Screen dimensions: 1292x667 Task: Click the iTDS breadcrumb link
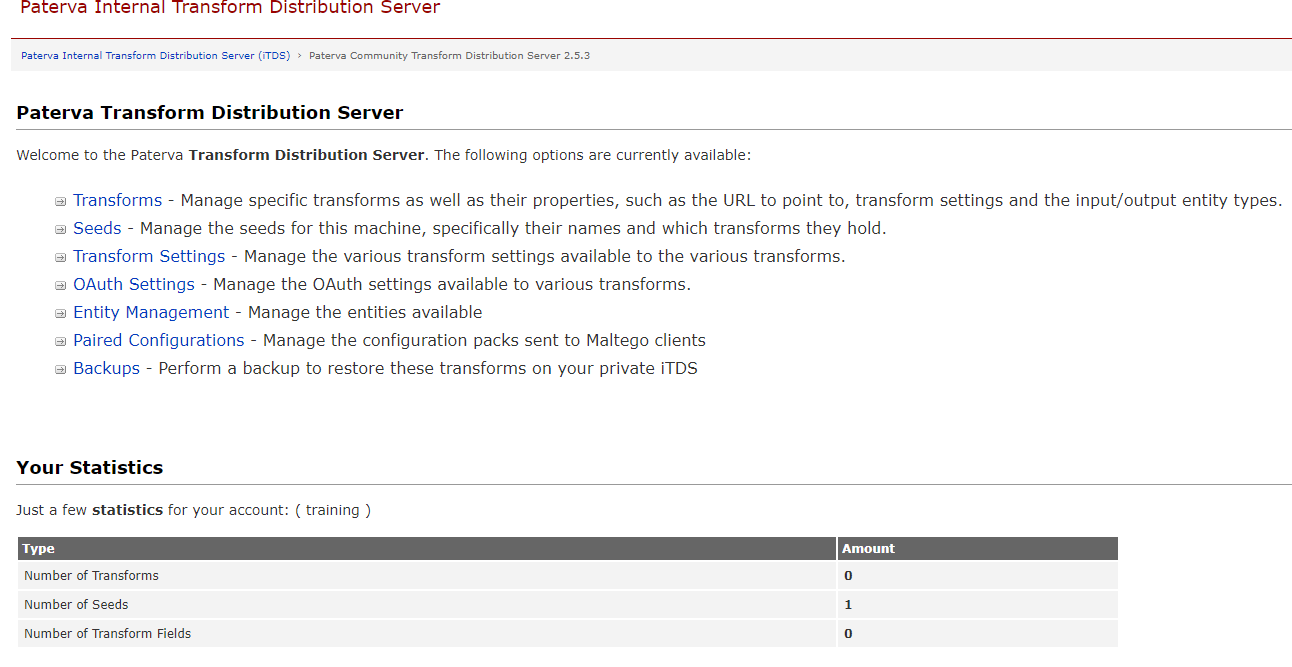(155, 56)
